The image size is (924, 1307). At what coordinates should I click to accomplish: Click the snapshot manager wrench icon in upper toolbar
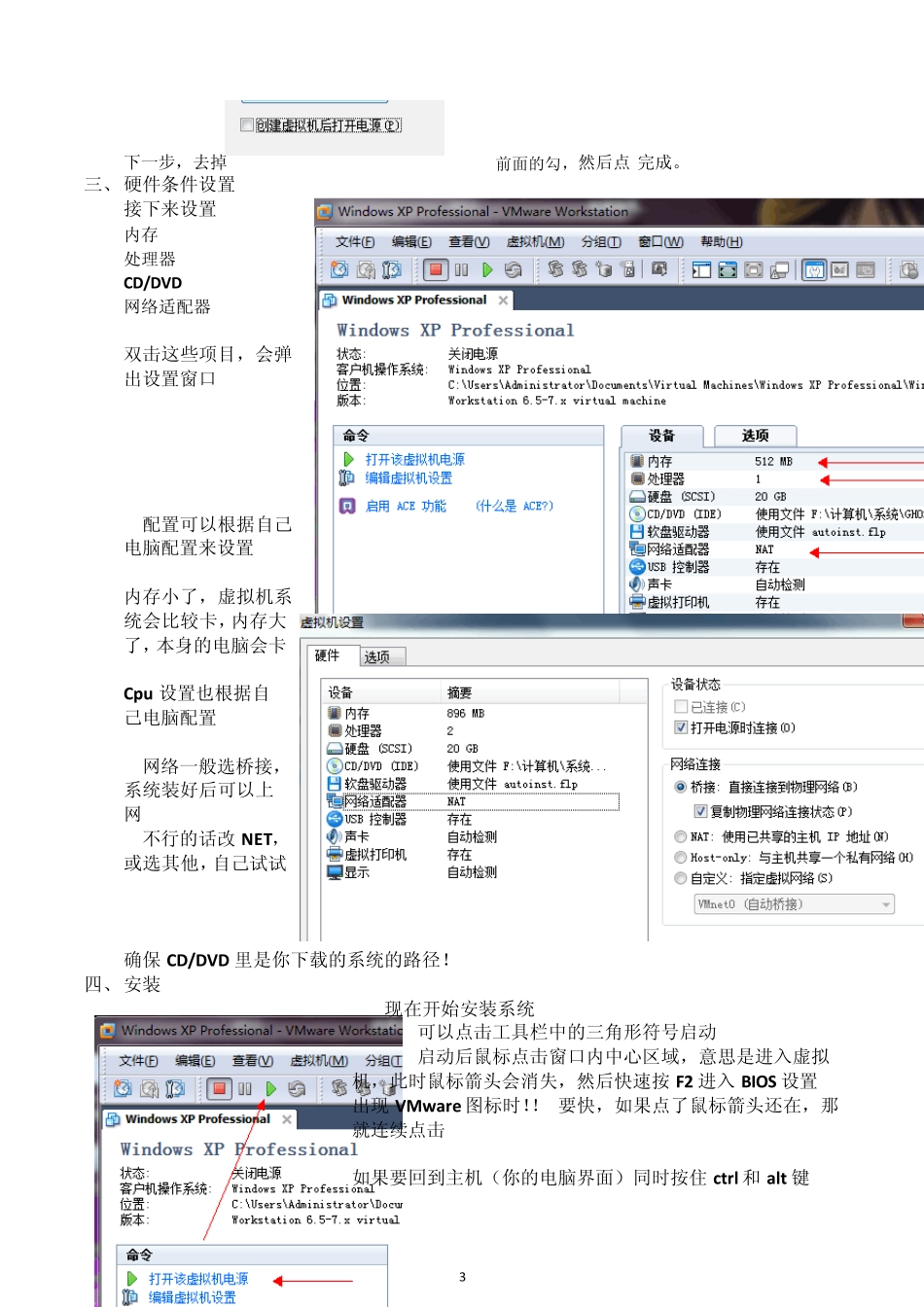point(392,269)
